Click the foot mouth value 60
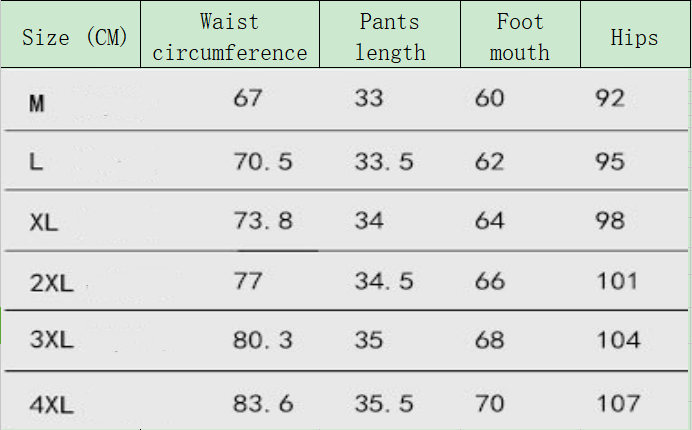This screenshot has width=692, height=430. (490, 99)
